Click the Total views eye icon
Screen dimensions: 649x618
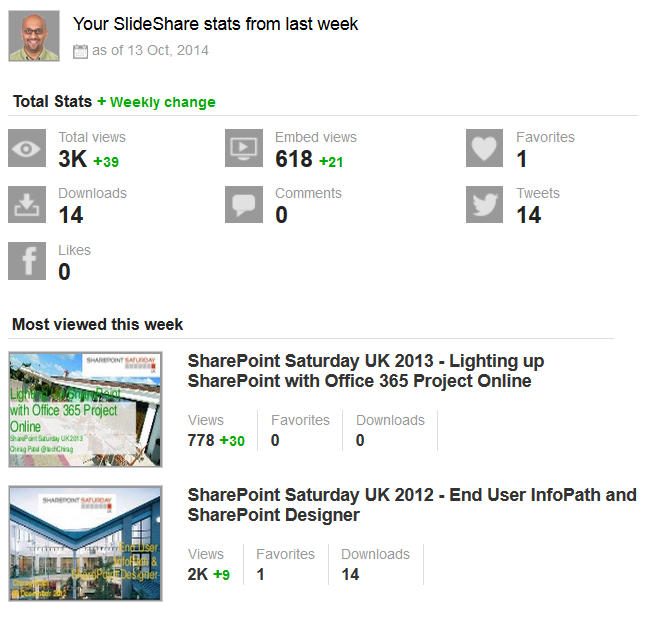pyautogui.click(x=27, y=148)
